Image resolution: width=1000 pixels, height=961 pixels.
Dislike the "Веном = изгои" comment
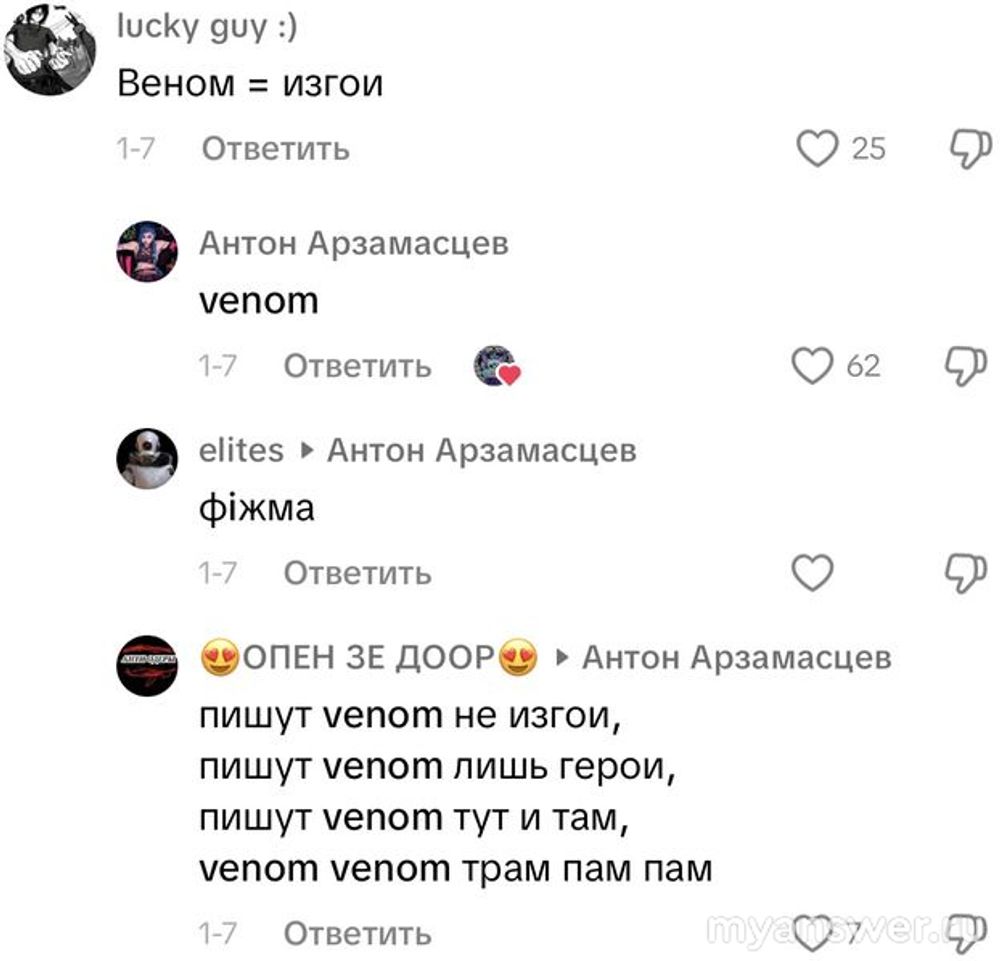971,149
